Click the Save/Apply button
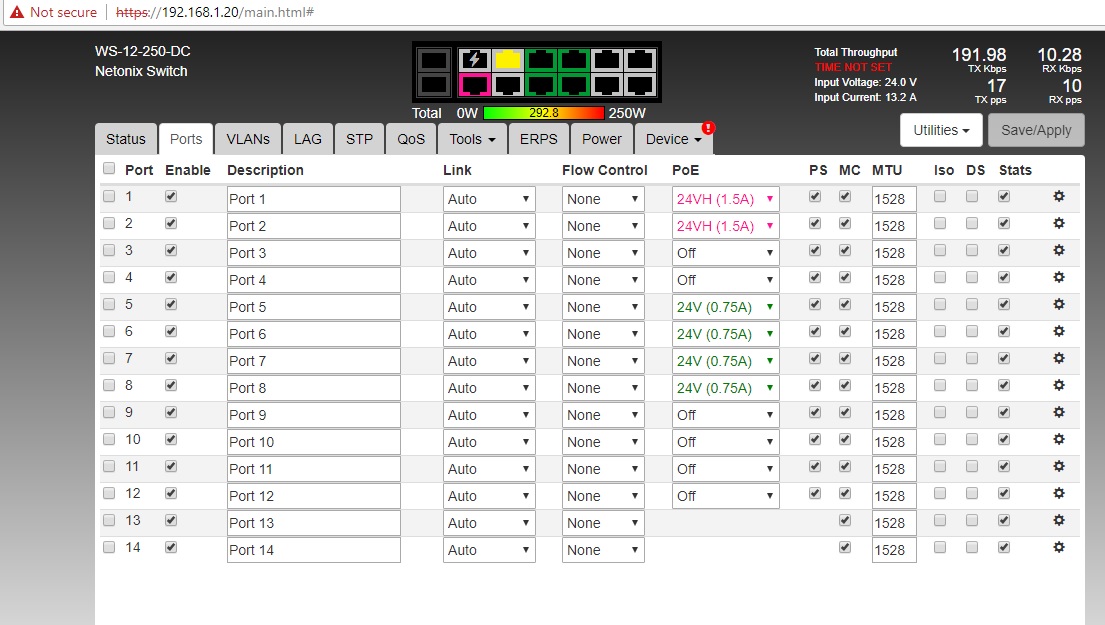Viewport: 1105px width, 625px height. tap(1036, 130)
